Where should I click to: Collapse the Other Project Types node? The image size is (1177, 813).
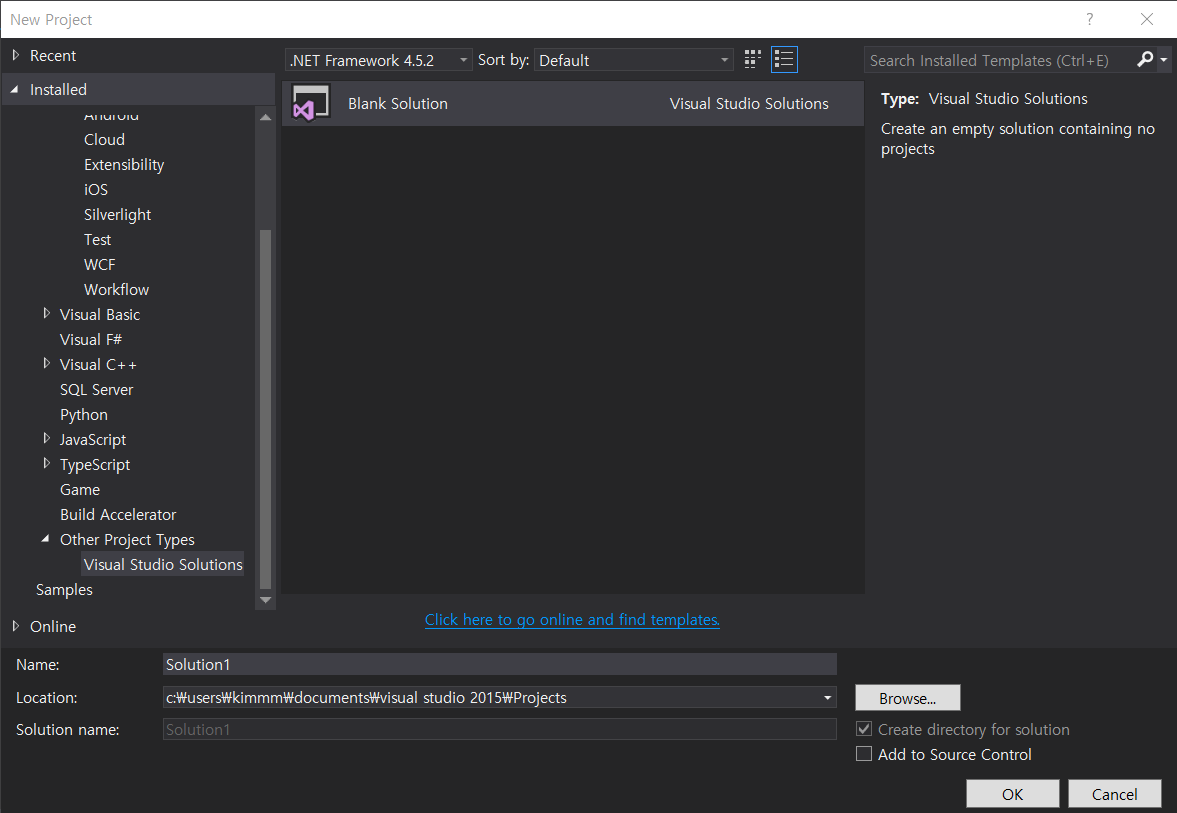46,538
